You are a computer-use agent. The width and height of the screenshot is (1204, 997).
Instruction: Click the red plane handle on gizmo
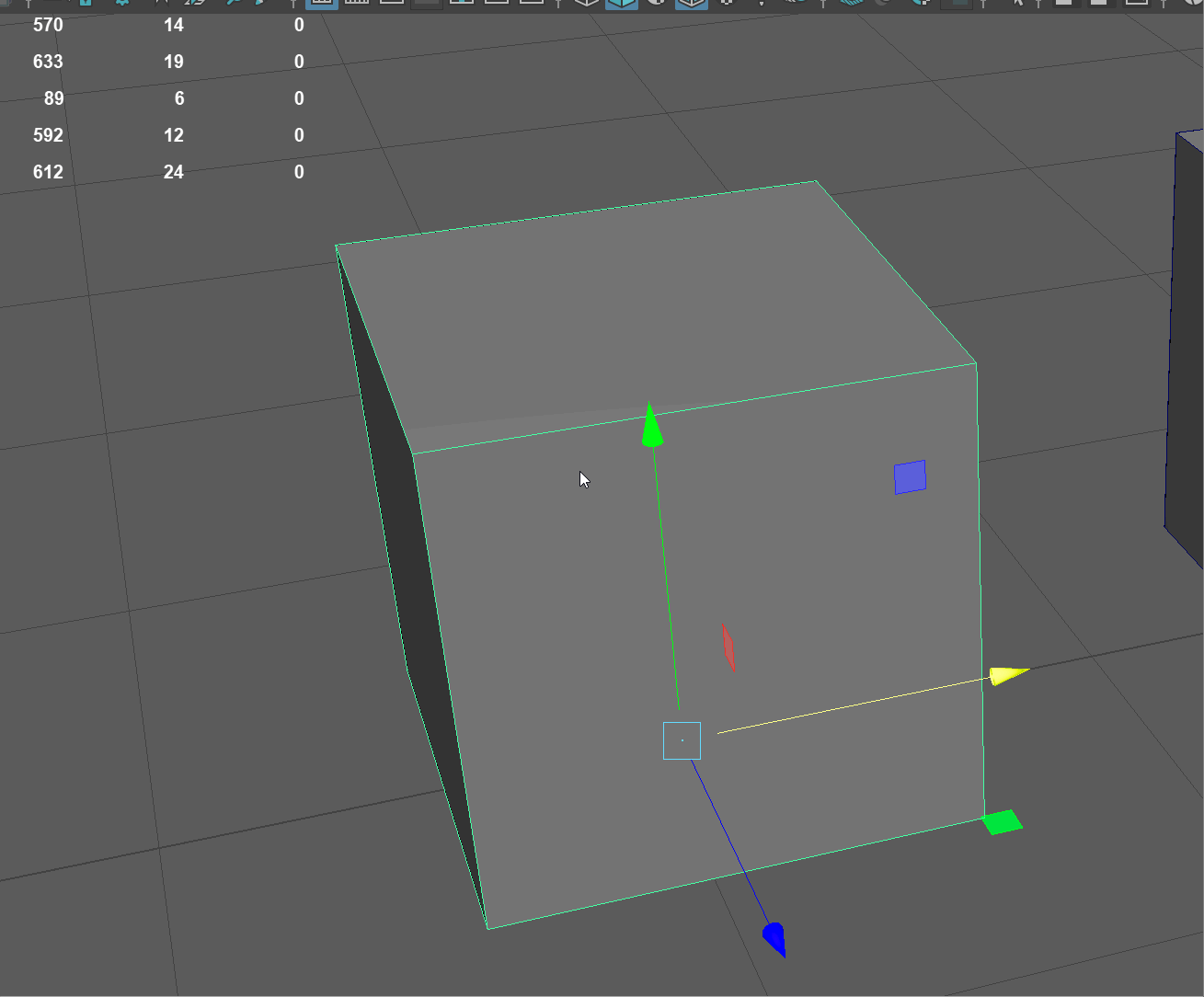tap(728, 647)
